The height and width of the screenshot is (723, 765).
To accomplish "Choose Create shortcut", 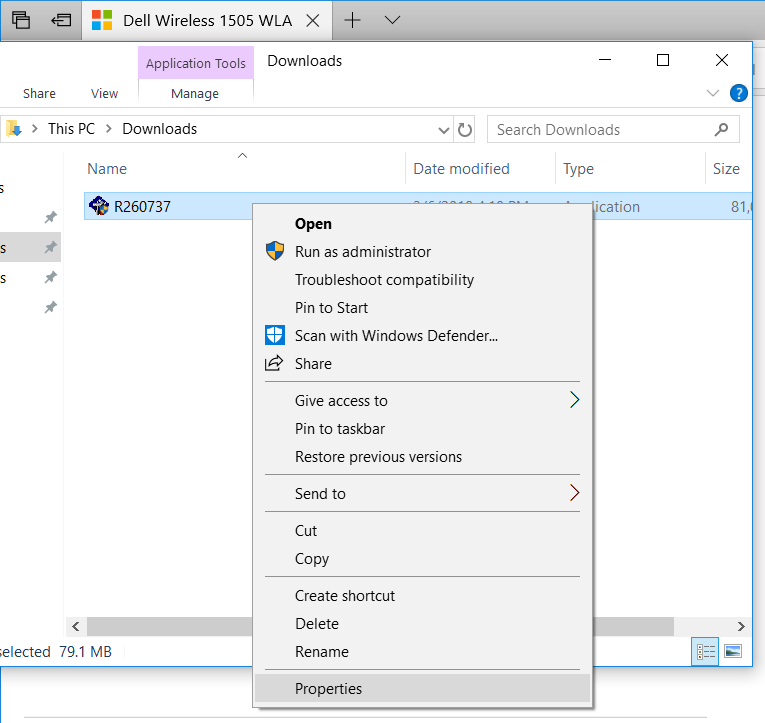I will [422, 596].
